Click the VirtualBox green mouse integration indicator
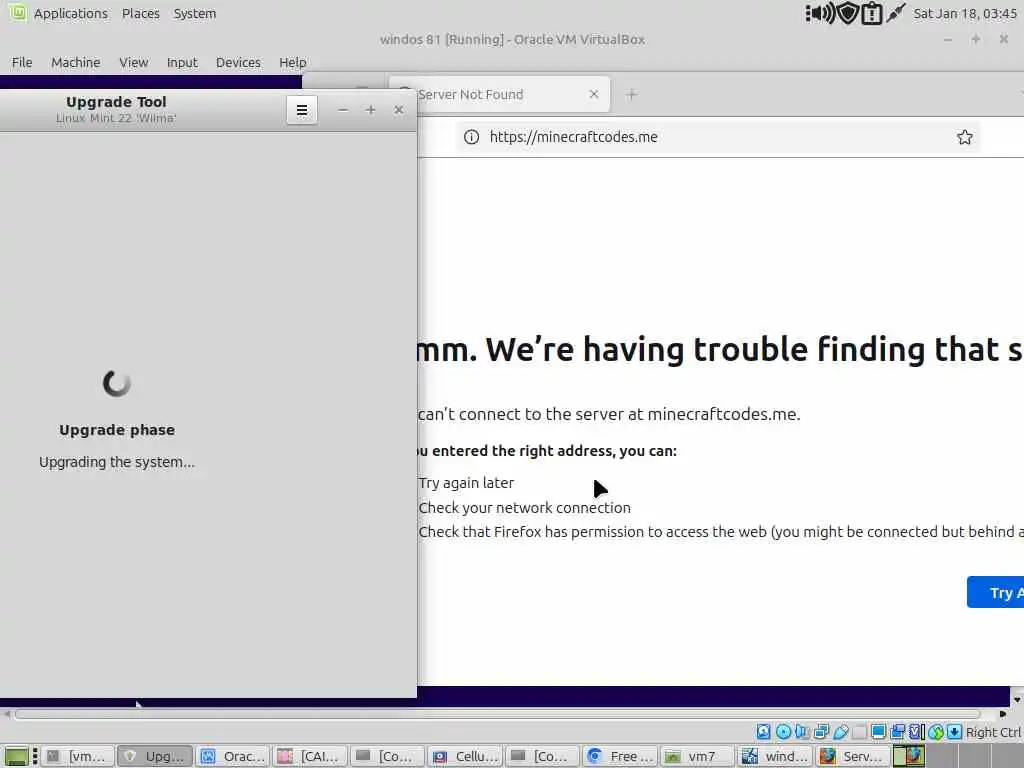The image size is (1024, 768). (x=936, y=732)
